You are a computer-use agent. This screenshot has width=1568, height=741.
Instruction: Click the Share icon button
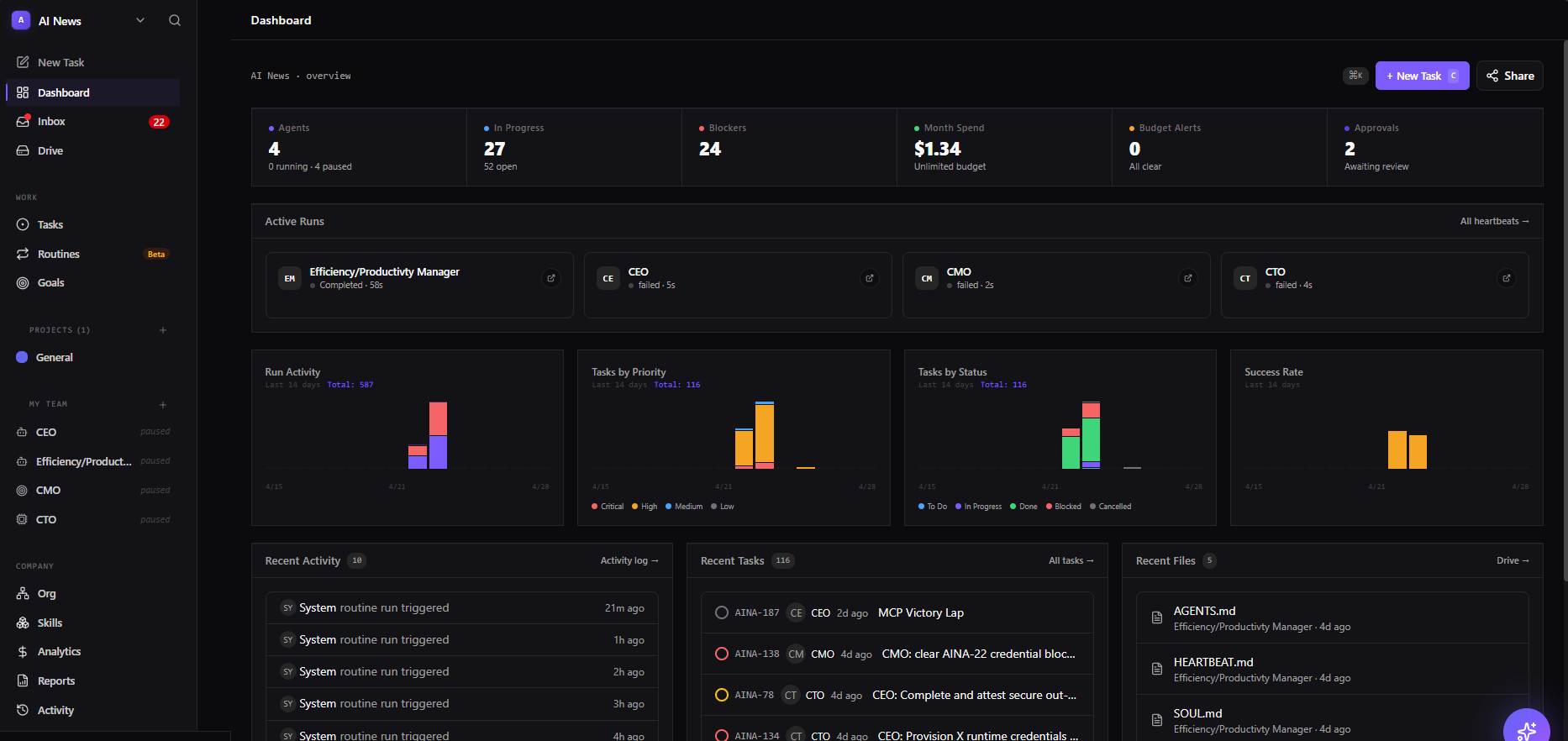pos(1509,76)
